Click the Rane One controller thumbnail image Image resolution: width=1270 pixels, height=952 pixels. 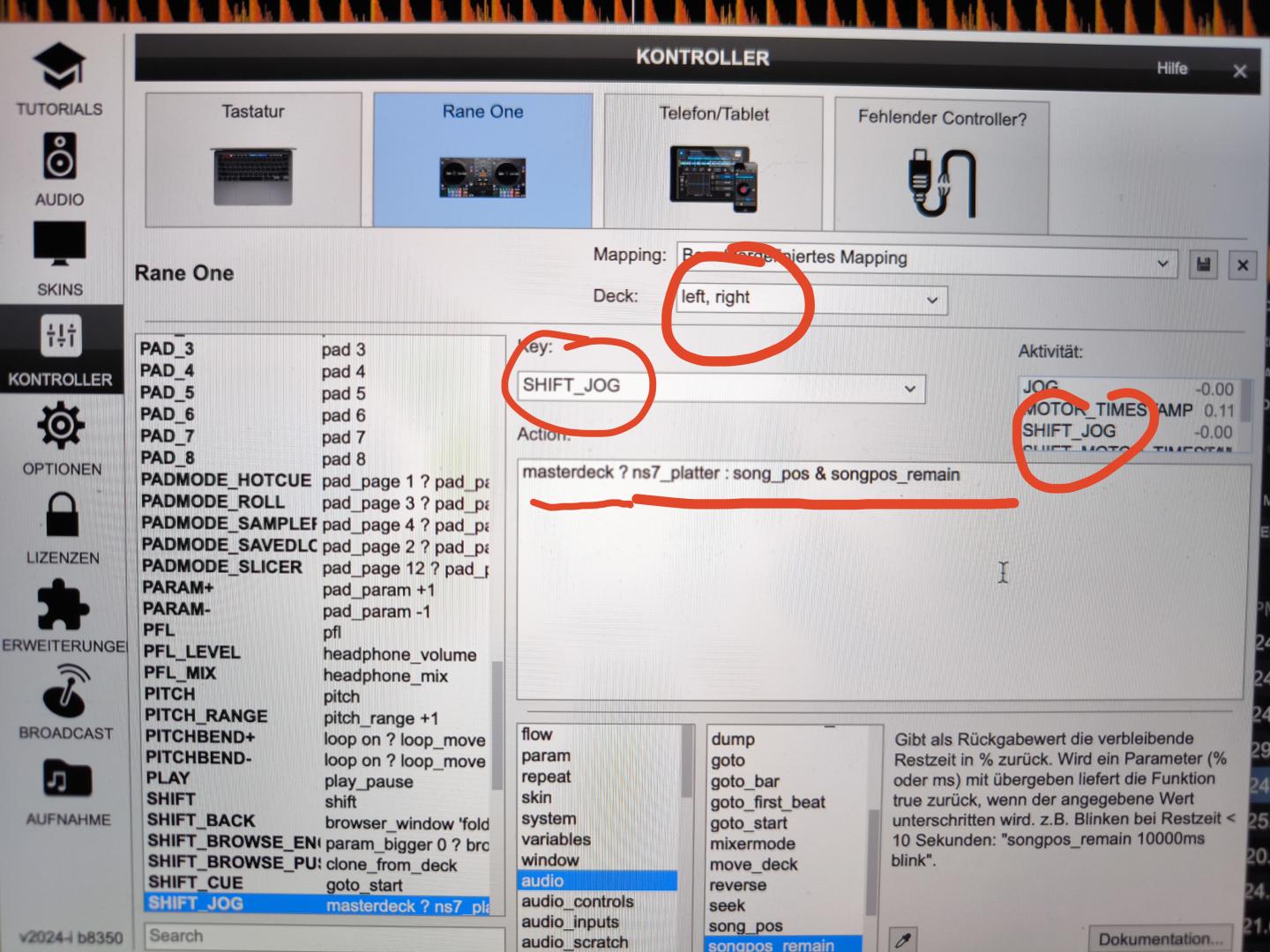click(482, 178)
